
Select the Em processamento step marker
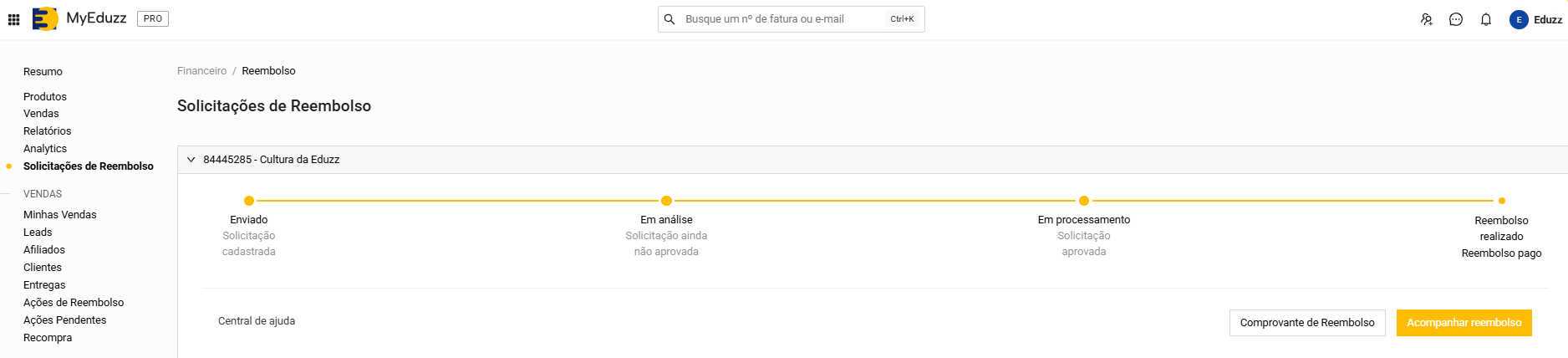1084,201
